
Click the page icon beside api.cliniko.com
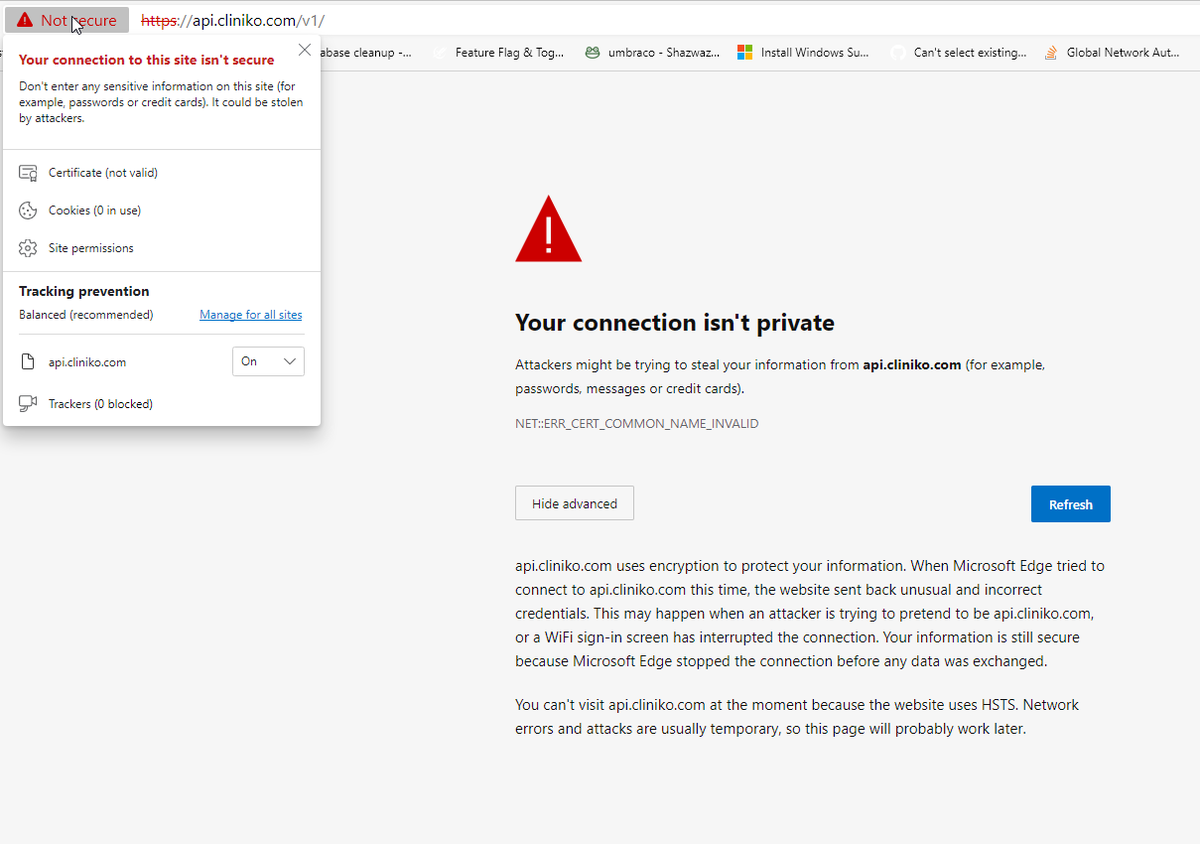[28, 362]
